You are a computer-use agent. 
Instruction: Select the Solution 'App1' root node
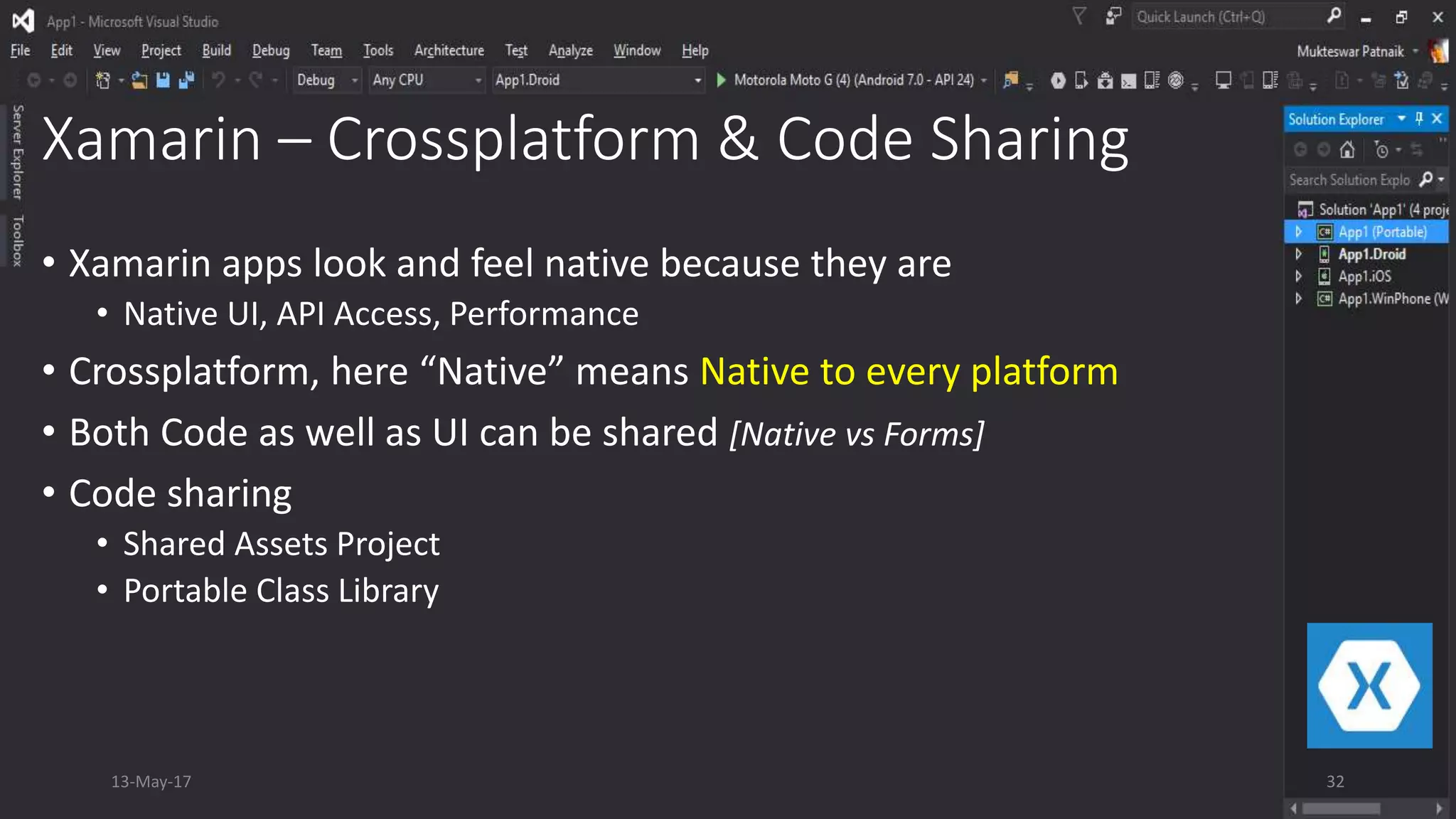(1372, 210)
